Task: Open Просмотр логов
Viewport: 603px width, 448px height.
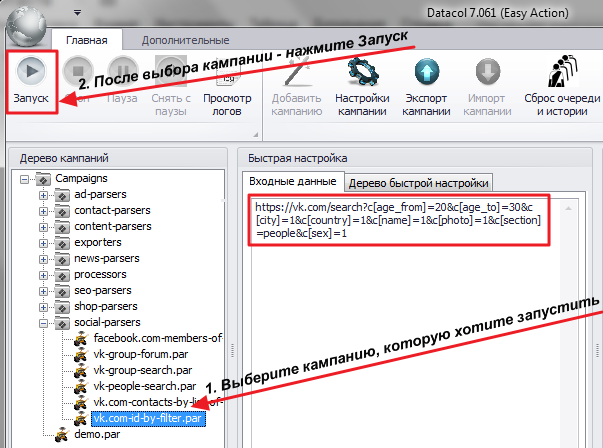Action: click(x=227, y=105)
